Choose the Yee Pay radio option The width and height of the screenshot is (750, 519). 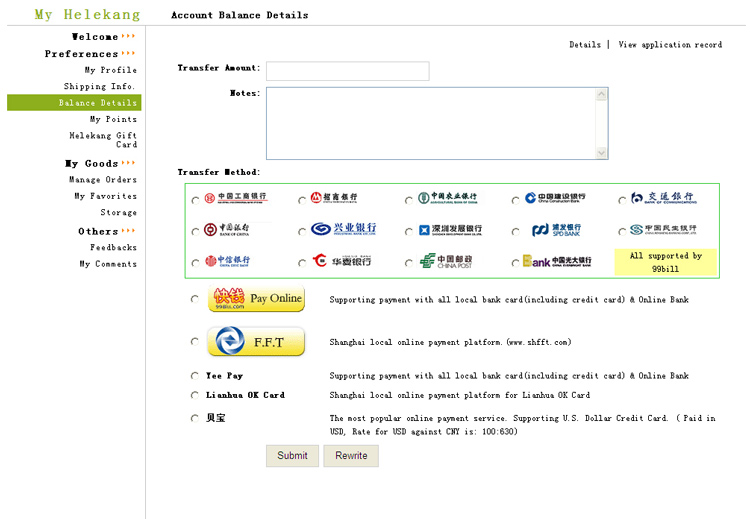point(194,375)
